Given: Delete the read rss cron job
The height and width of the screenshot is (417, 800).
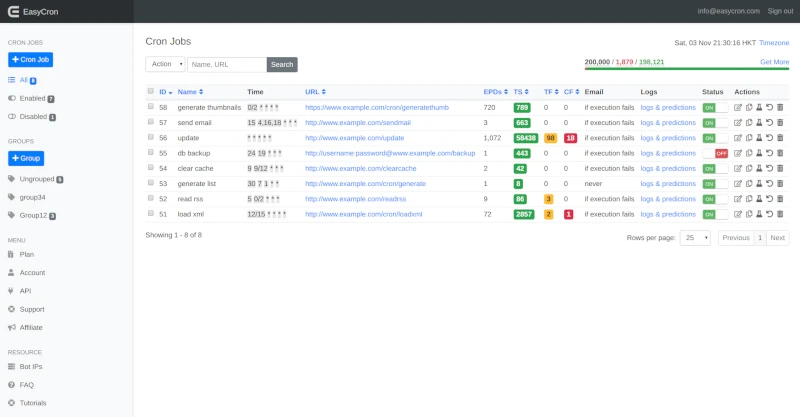Looking at the screenshot, I should tap(780, 199).
